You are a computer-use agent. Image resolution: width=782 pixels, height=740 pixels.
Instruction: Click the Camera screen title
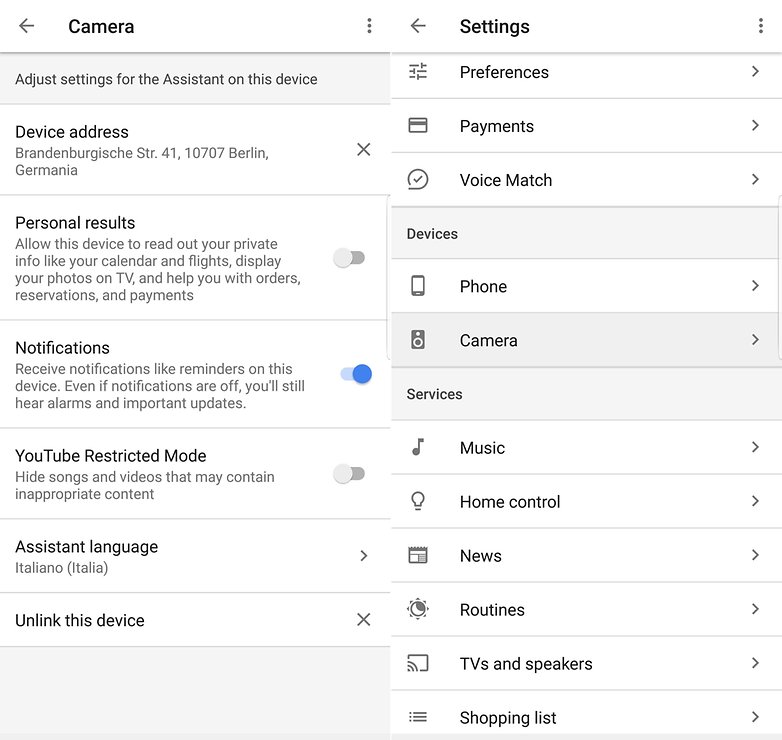coord(101,26)
